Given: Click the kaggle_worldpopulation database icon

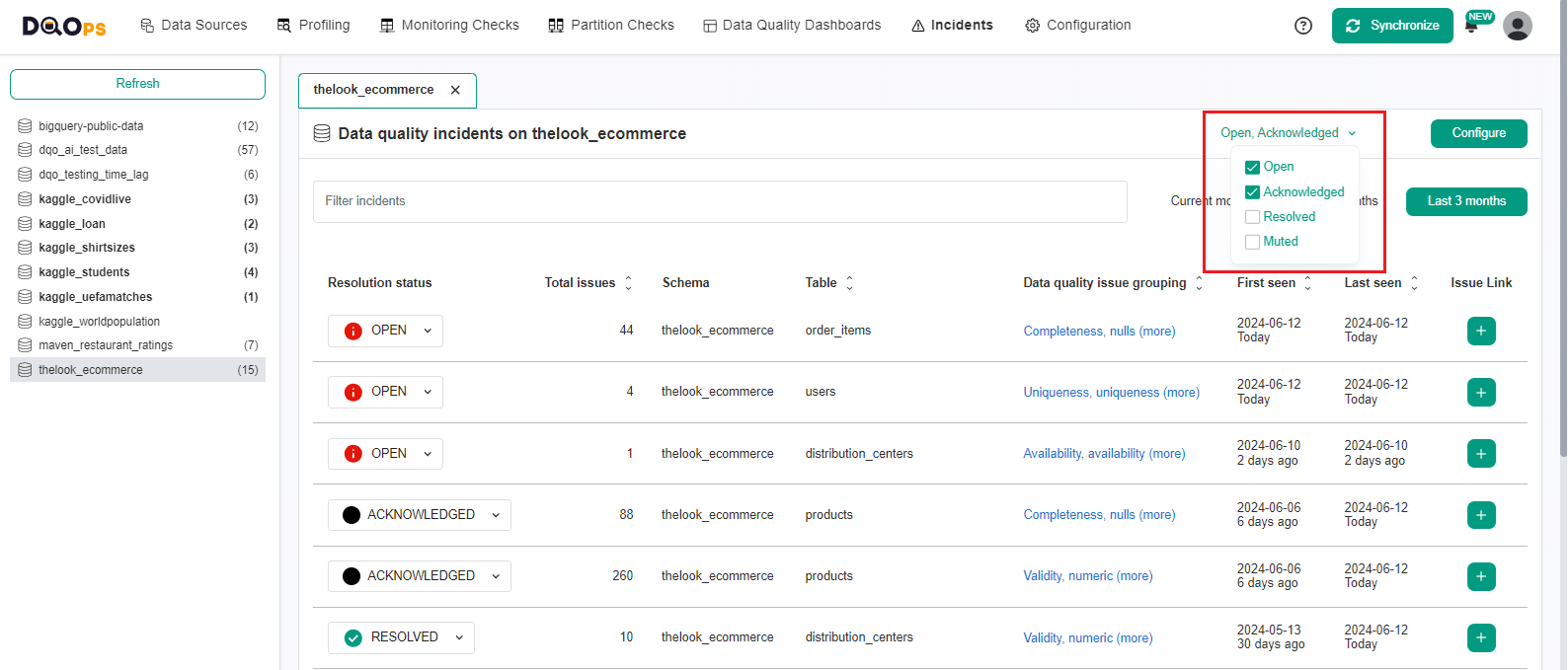Looking at the screenshot, I should coord(25,322).
